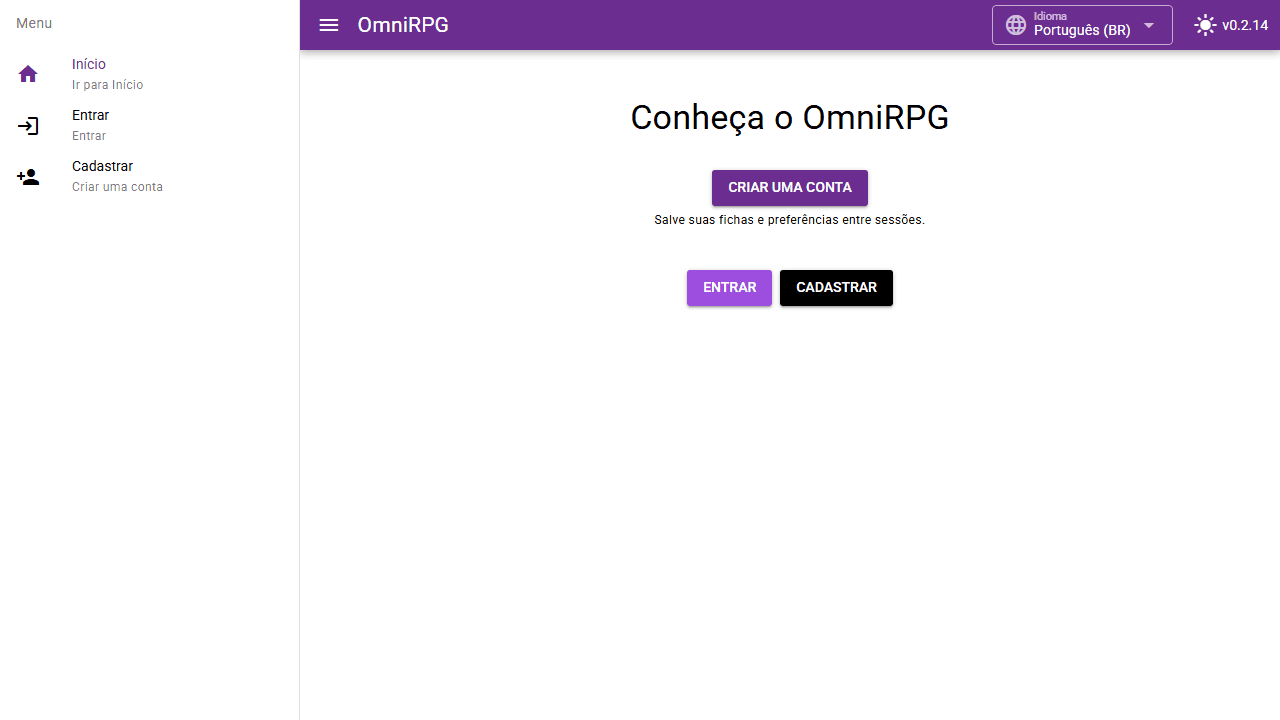Click the globe icon in language selector
1280x720 pixels.
1016,25
